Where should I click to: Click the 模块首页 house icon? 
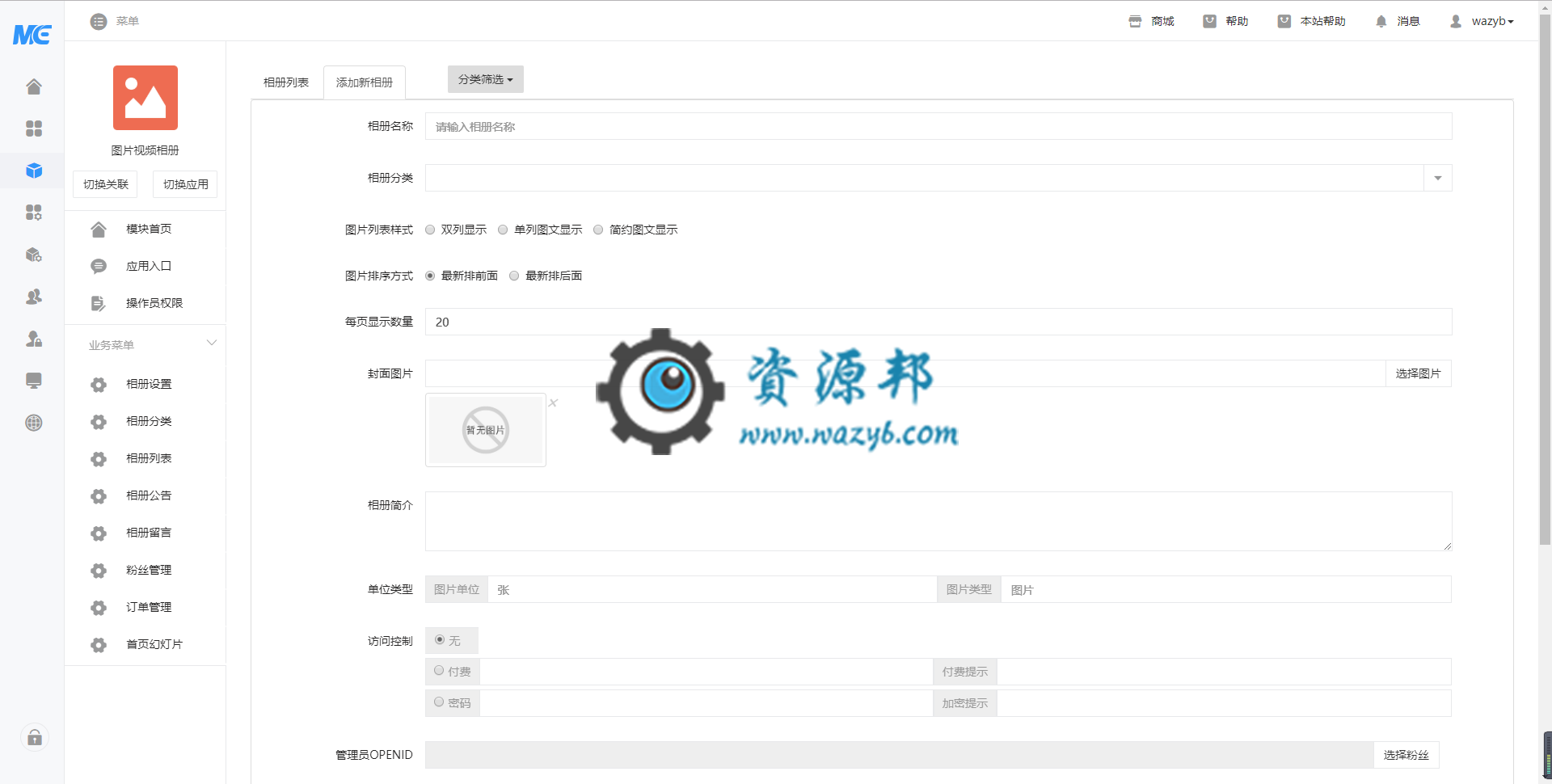[99, 230]
